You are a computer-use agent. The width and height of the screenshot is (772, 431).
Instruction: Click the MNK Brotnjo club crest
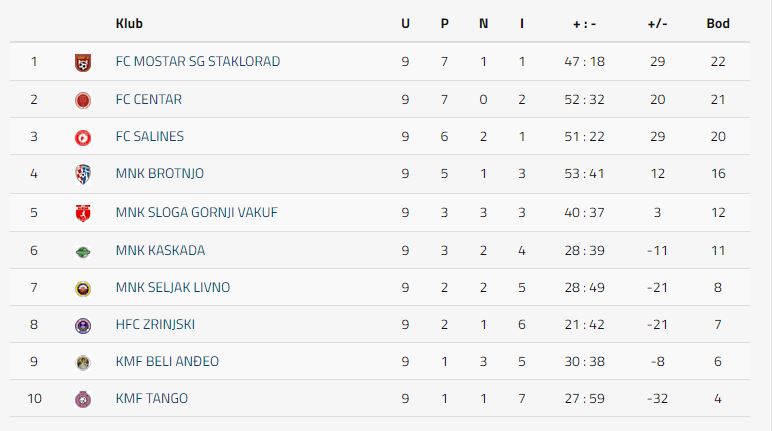pyautogui.click(x=83, y=174)
